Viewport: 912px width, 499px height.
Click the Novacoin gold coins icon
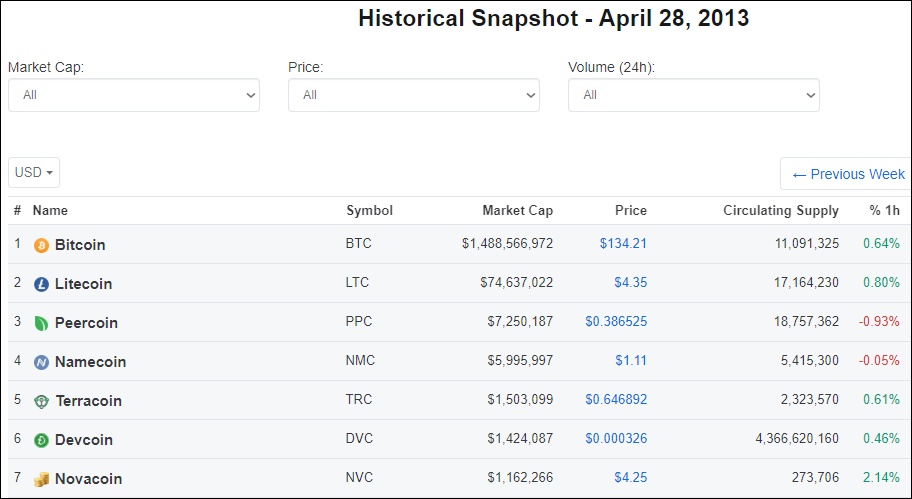(x=41, y=479)
